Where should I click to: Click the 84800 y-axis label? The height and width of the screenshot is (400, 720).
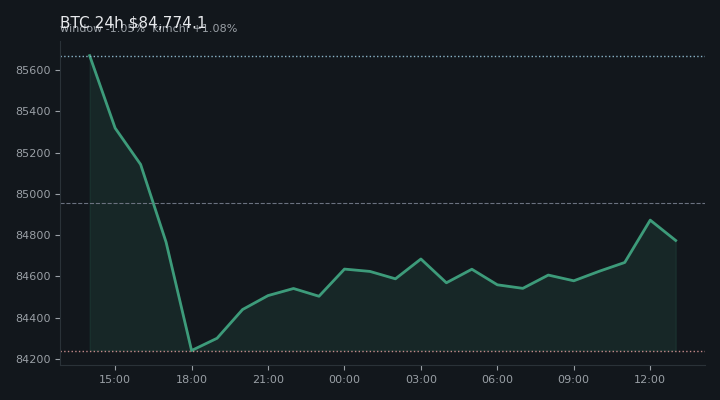pyautogui.click(x=33, y=236)
